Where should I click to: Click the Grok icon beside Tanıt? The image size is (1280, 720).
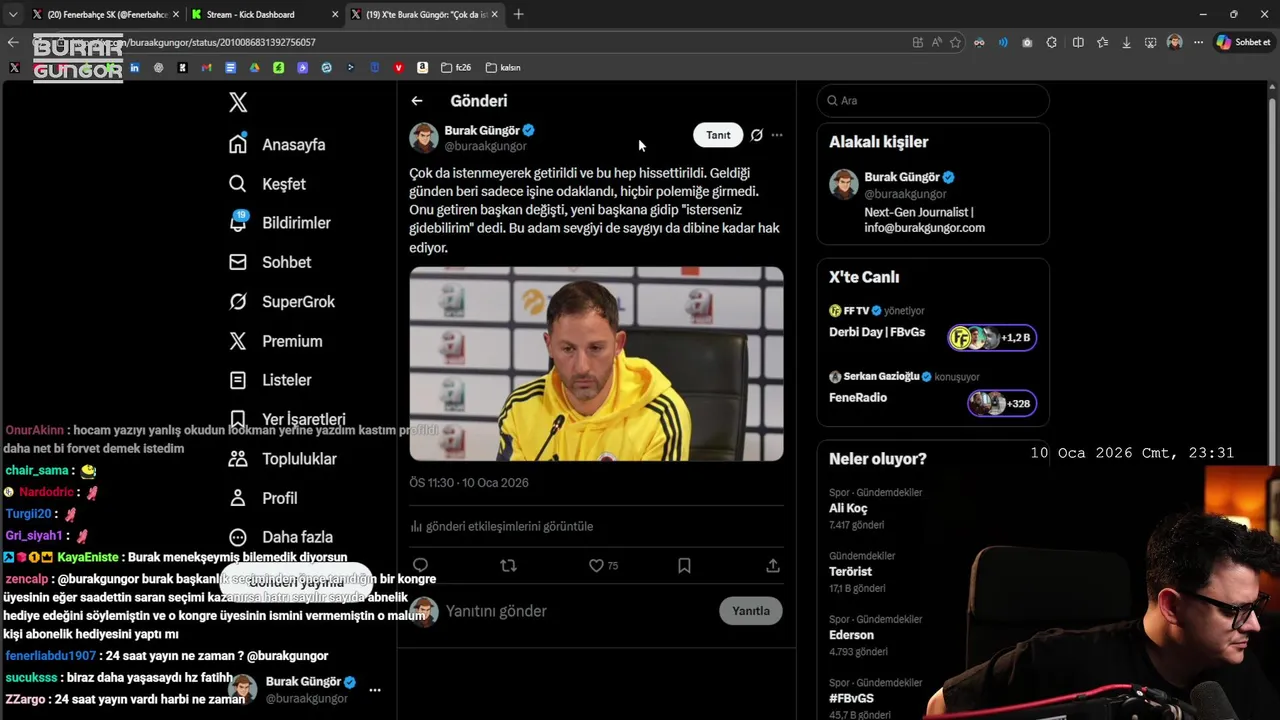[757, 135]
